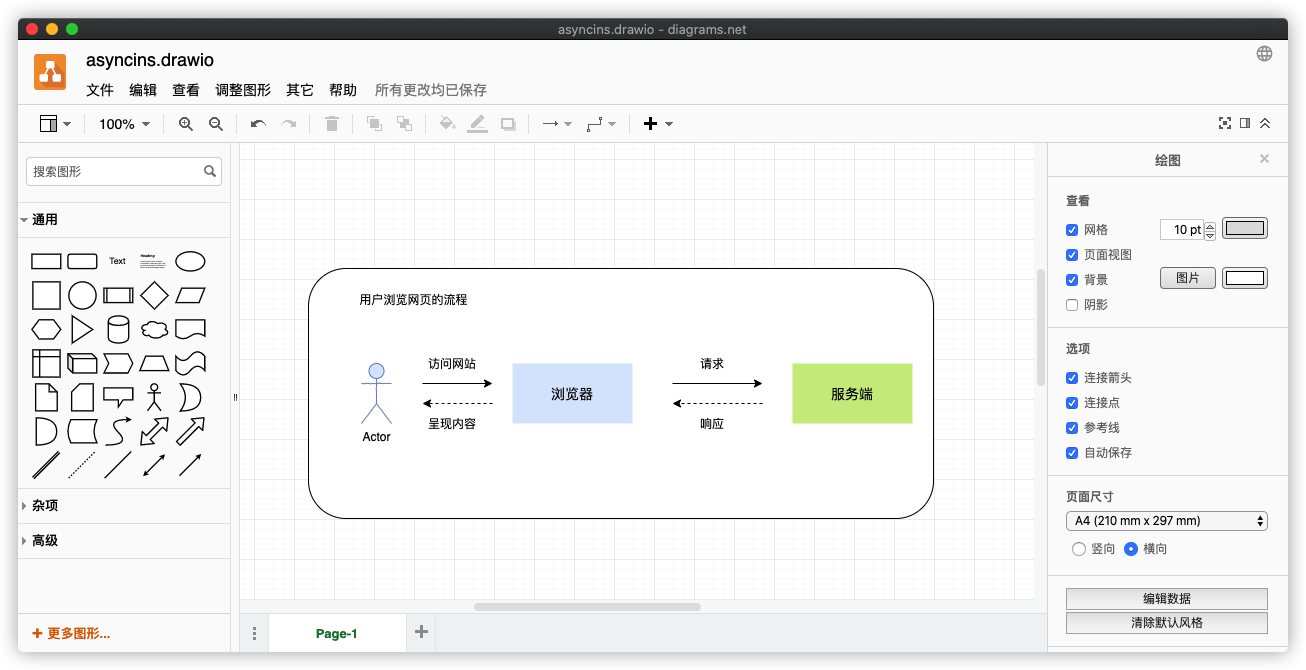Click the grid color swatch

tap(1245, 229)
